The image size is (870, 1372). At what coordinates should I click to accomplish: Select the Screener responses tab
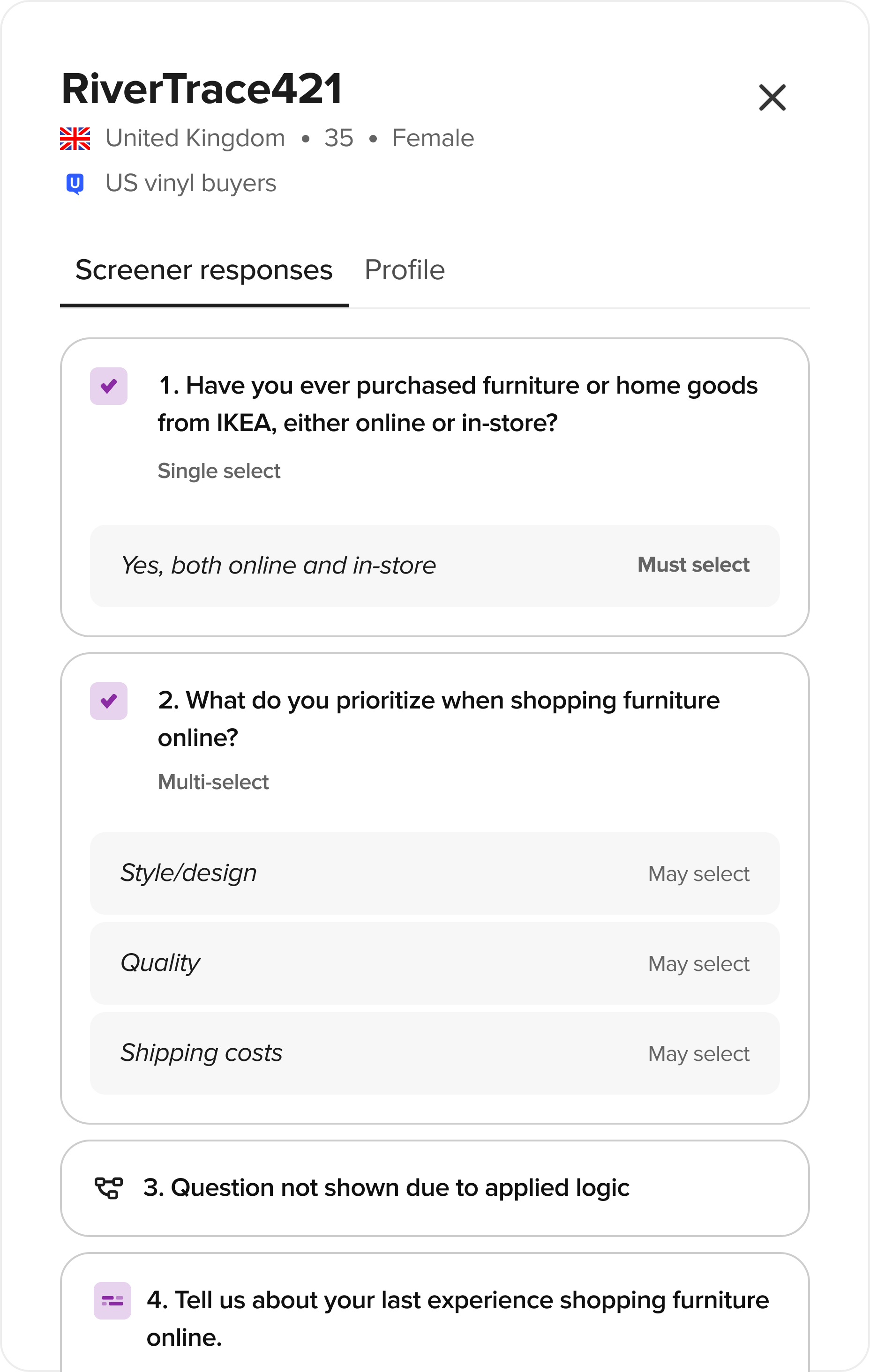pos(203,270)
